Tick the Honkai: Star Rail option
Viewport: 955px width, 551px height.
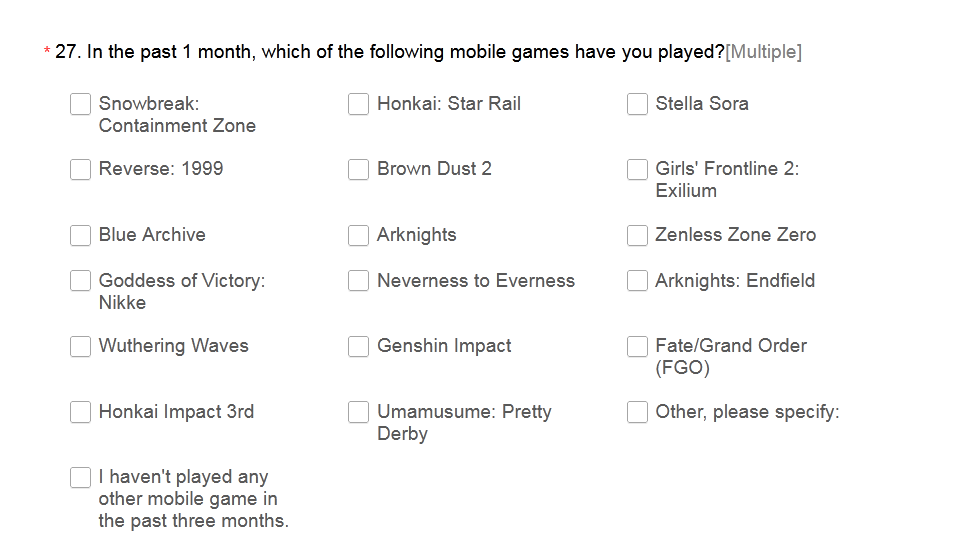click(x=359, y=104)
